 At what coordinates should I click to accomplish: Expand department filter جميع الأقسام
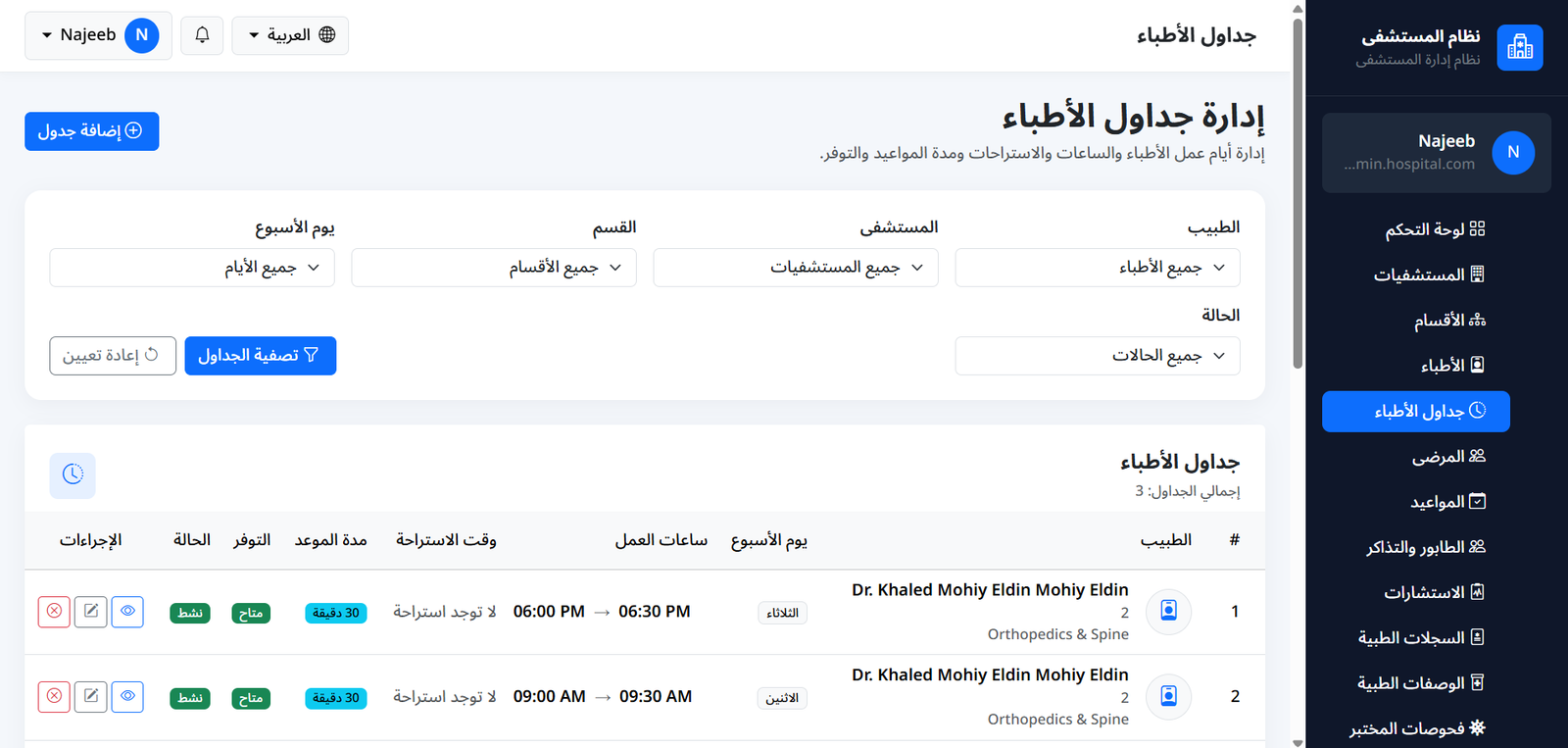[494, 268]
